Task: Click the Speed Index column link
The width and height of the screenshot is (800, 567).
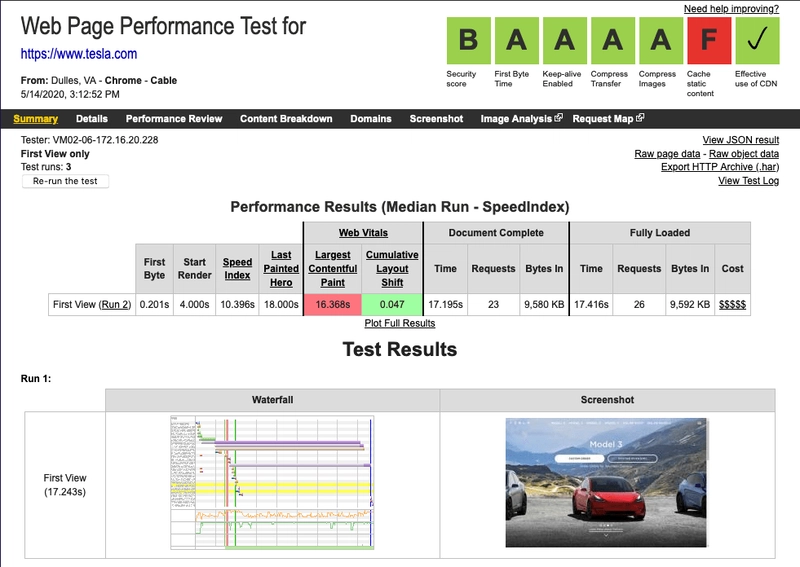Action: pyautogui.click(x=237, y=268)
